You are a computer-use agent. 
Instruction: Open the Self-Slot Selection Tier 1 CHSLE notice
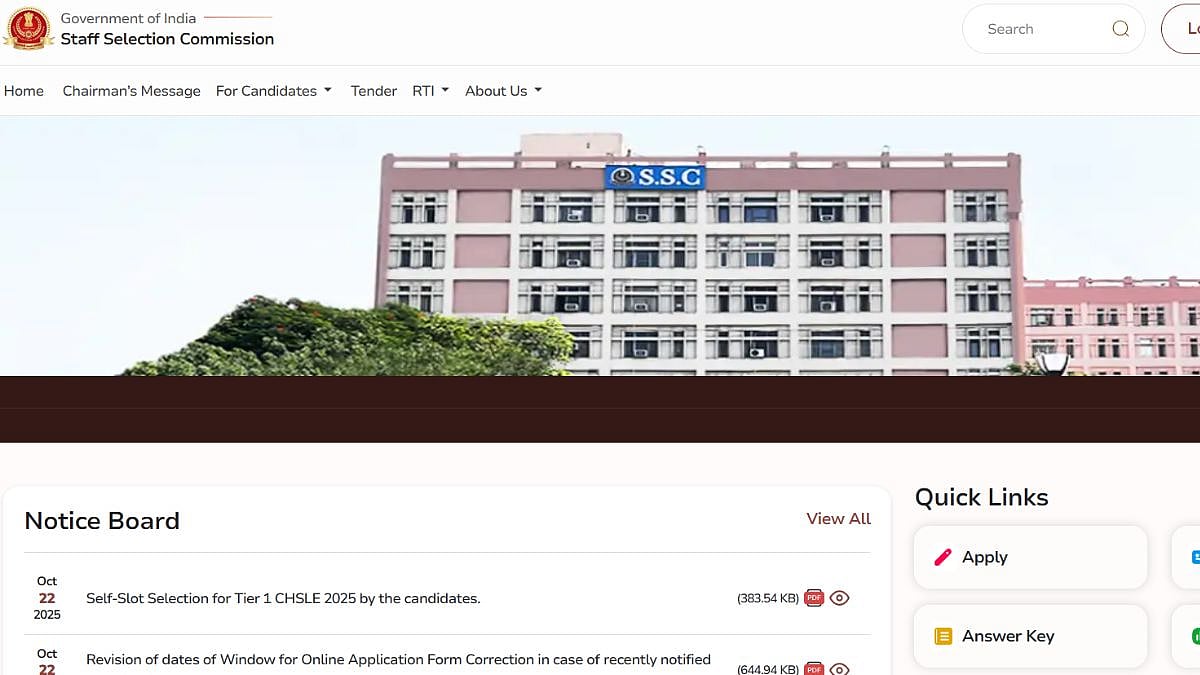tap(283, 597)
